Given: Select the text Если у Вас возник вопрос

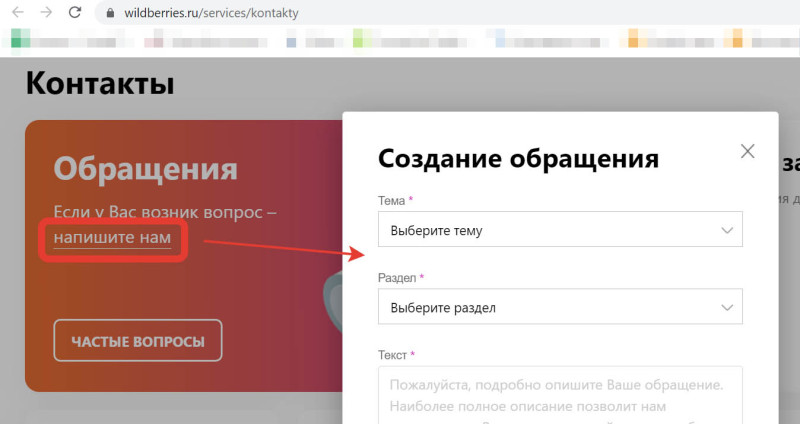Looking at the screenshot, I should click(158, 212).
